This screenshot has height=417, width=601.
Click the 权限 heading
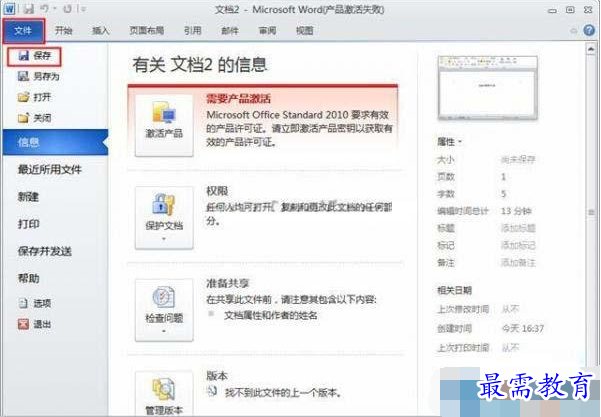(217, 191)
